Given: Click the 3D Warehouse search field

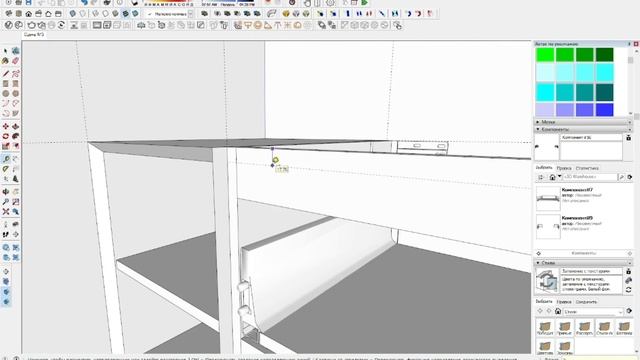Looking at the screenshot, I should (x=590, y=177).
